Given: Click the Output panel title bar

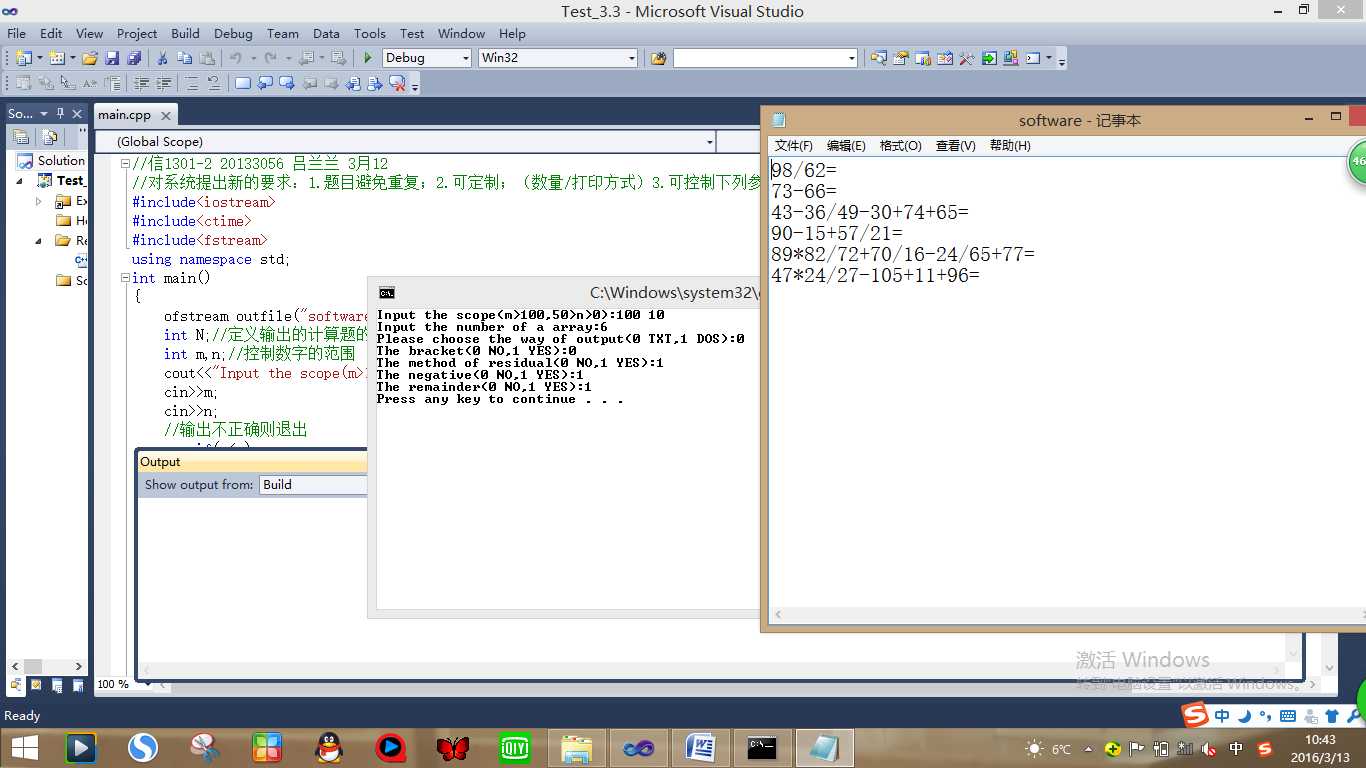Looking at the screenshot, I should 252,462.
